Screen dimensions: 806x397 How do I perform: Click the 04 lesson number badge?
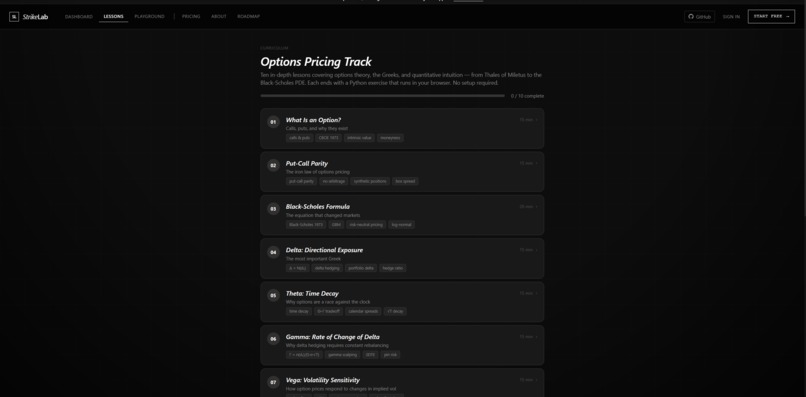[273, 252]
